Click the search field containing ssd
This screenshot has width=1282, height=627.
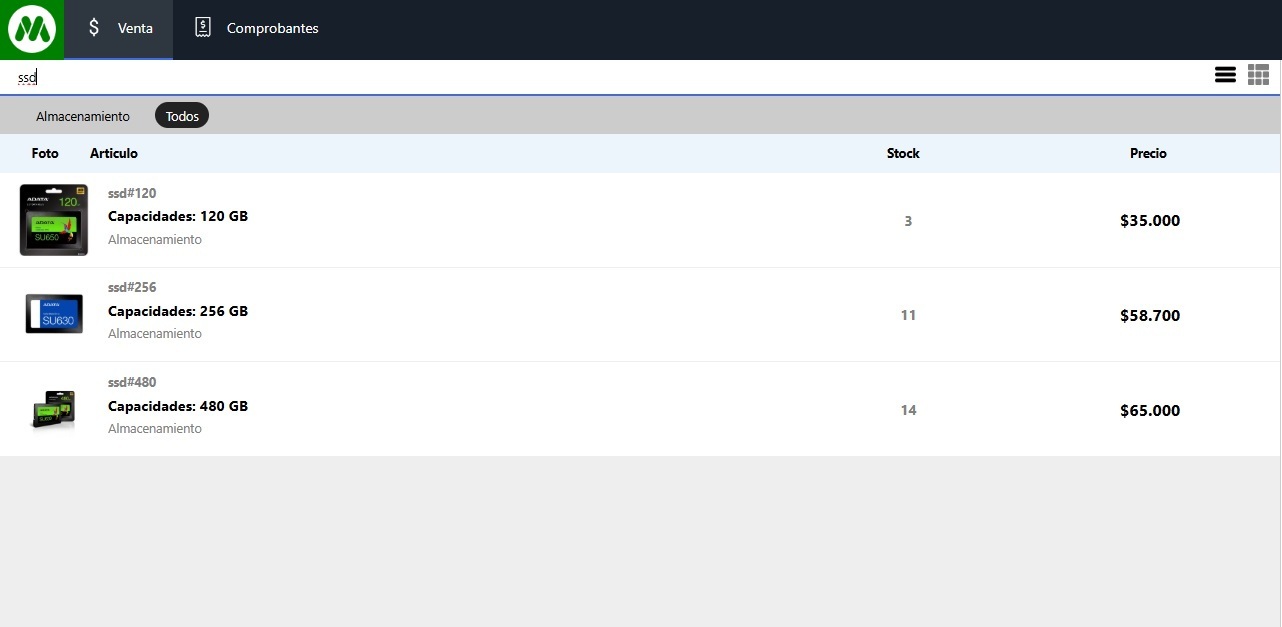pyautogui.click(x=600, y=77)
